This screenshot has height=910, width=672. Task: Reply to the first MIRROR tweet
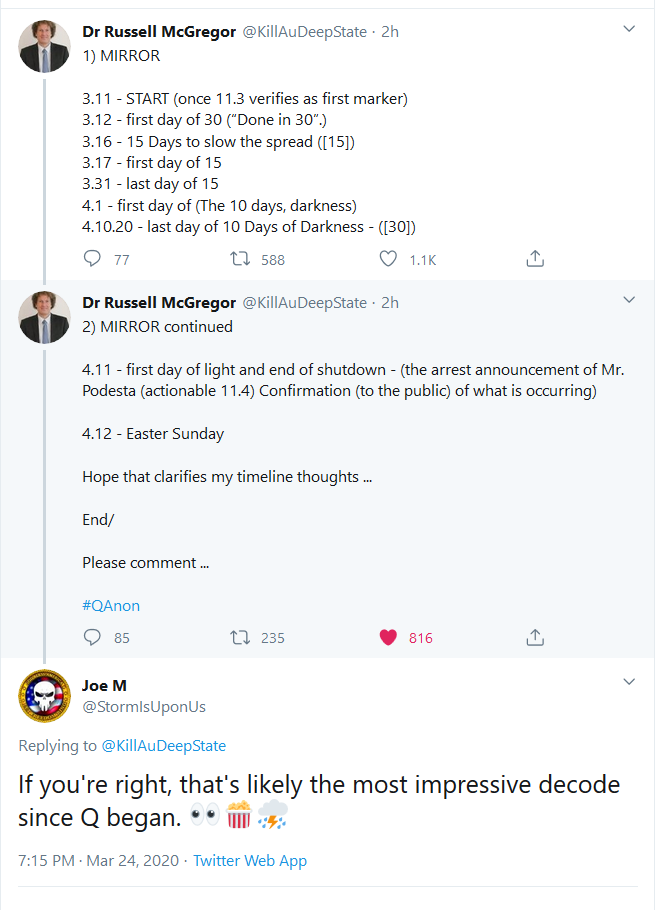[93, 259]
